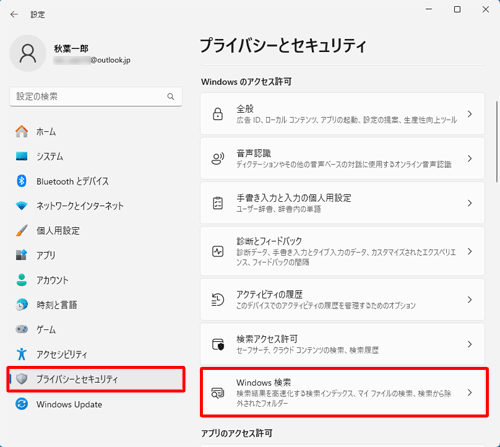Open アカウント settings page
Screen dimensions: 500x447
point(96,280)
